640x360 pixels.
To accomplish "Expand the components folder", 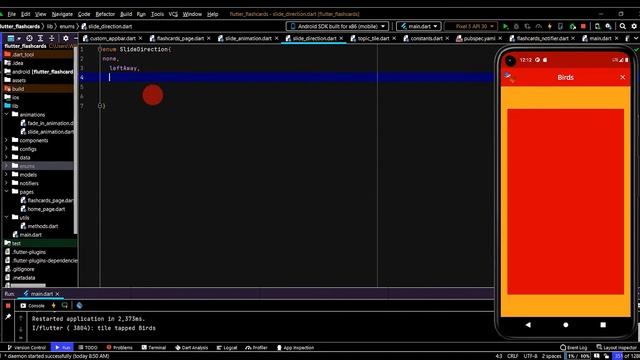I will (7, 140).
